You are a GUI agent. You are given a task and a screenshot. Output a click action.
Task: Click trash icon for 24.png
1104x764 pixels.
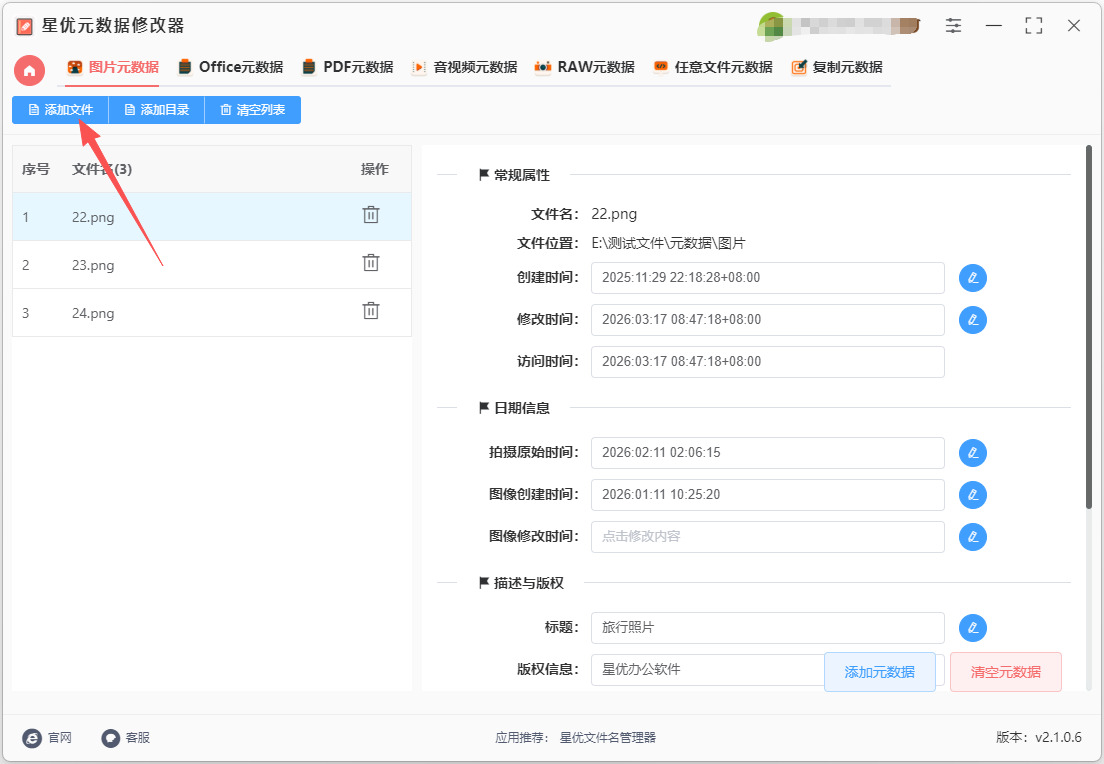click(x=371, y=311)
